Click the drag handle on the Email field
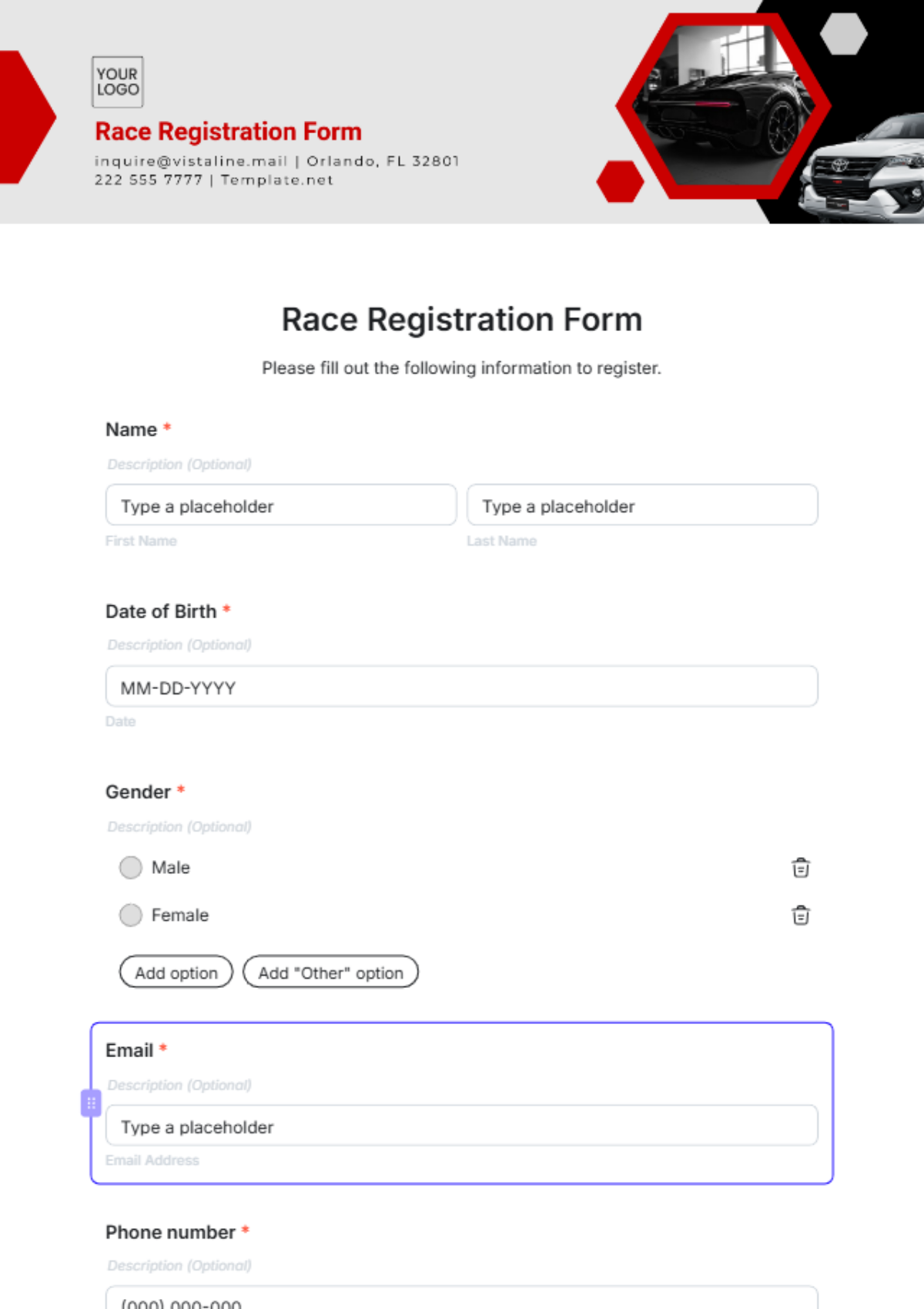 91,1103
